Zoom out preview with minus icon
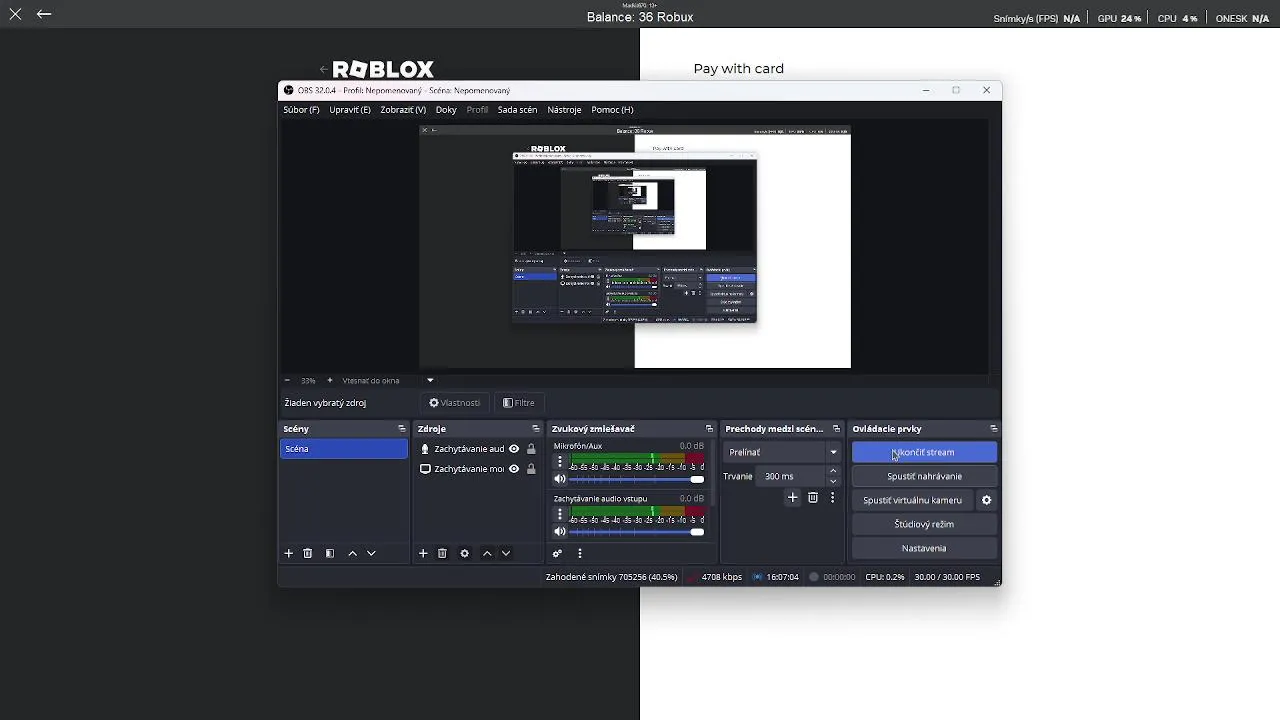This screenshot has width=1280, height=720. [x=287, y=380]
